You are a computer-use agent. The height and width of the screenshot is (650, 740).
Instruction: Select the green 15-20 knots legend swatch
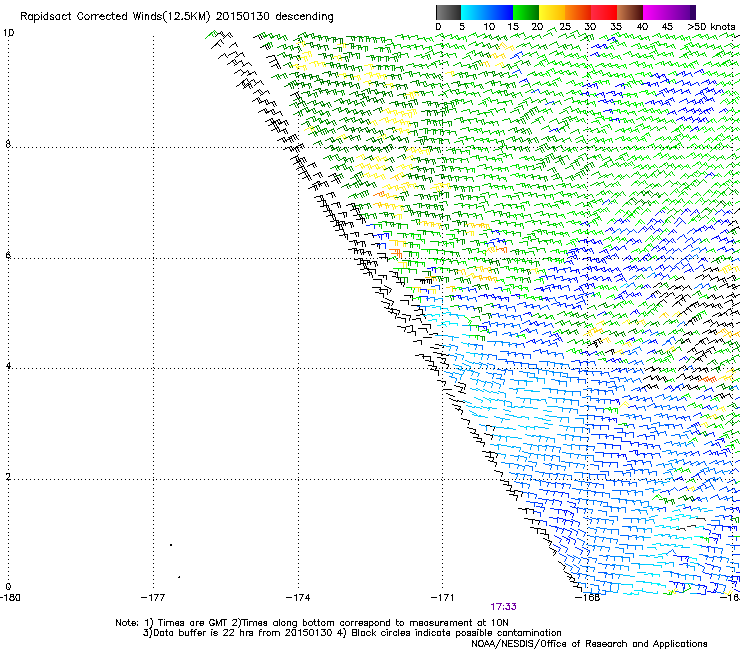pos(526,12)
